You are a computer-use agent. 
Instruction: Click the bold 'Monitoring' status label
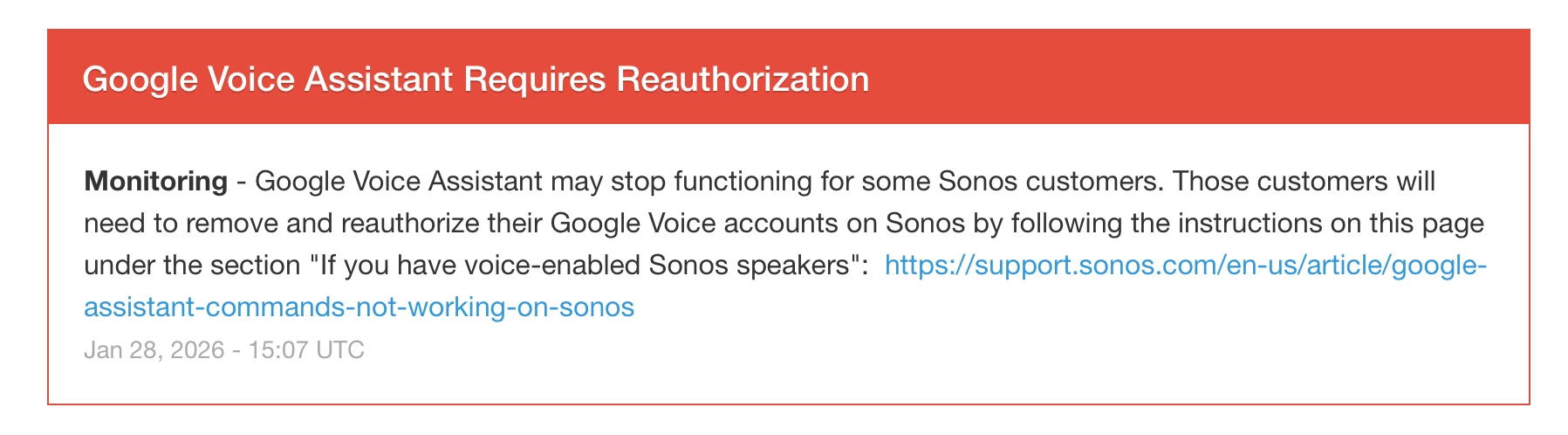tap(155, 182)
